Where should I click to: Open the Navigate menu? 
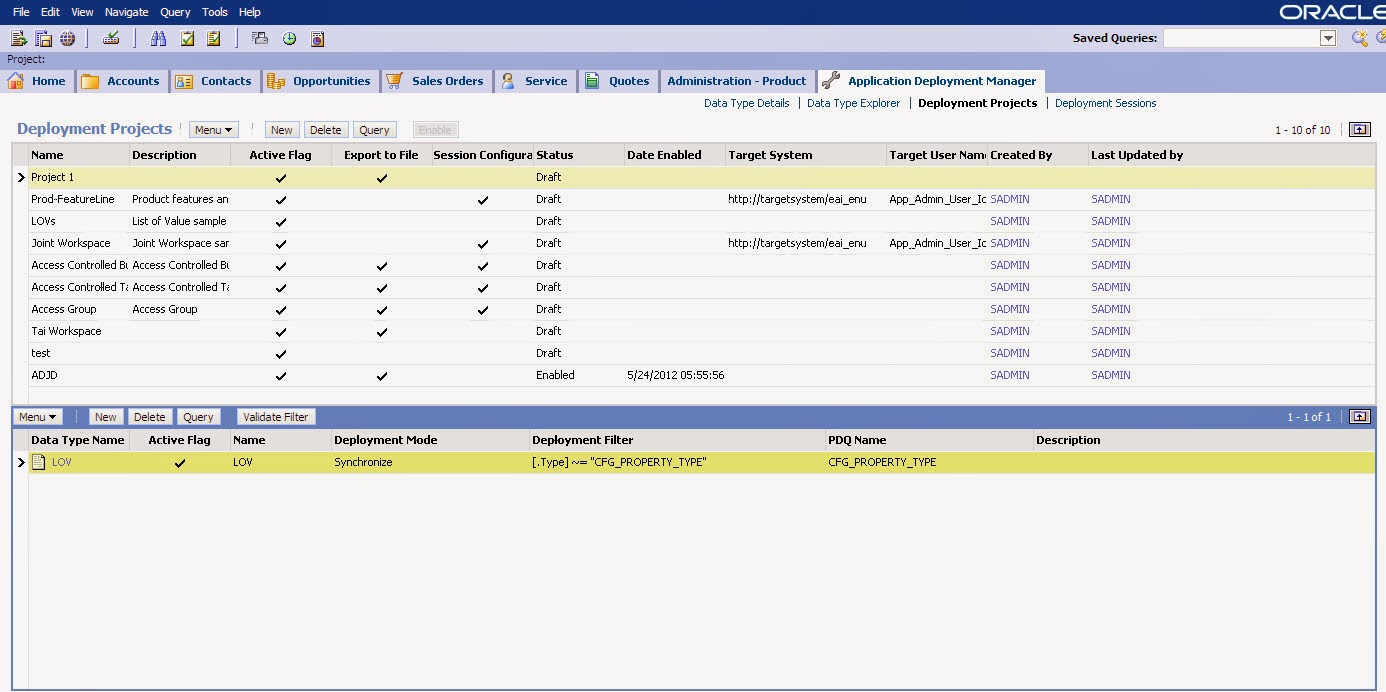126,12
